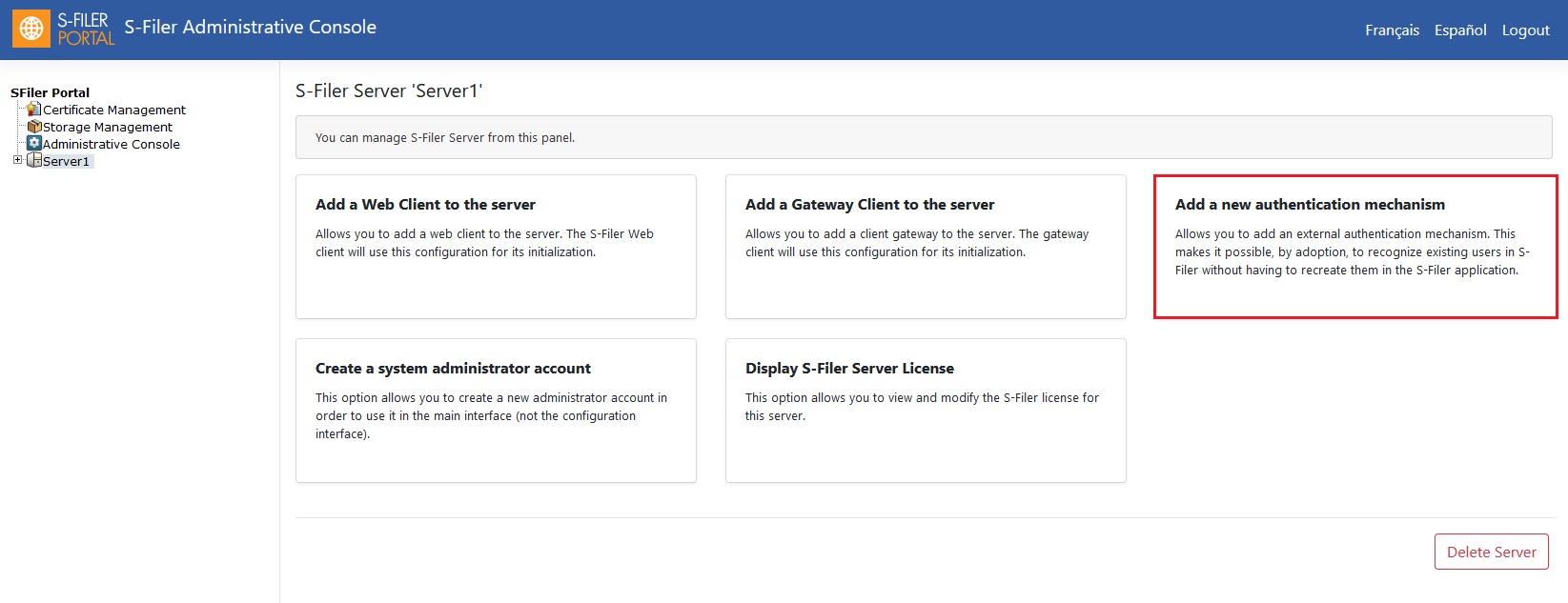
Task: Click the Server1 server icon
Action: click(x=34, y=160)
